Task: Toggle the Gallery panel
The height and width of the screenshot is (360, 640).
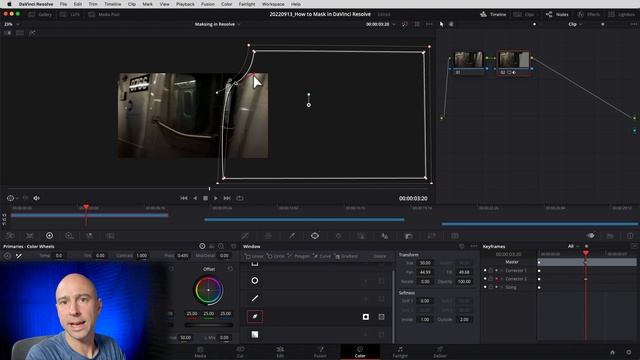Action: (40, 14)
